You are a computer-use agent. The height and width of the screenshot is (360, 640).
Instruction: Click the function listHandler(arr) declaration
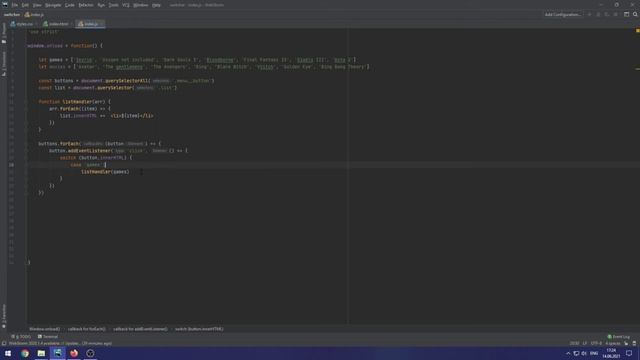click(x=74, y=102)
